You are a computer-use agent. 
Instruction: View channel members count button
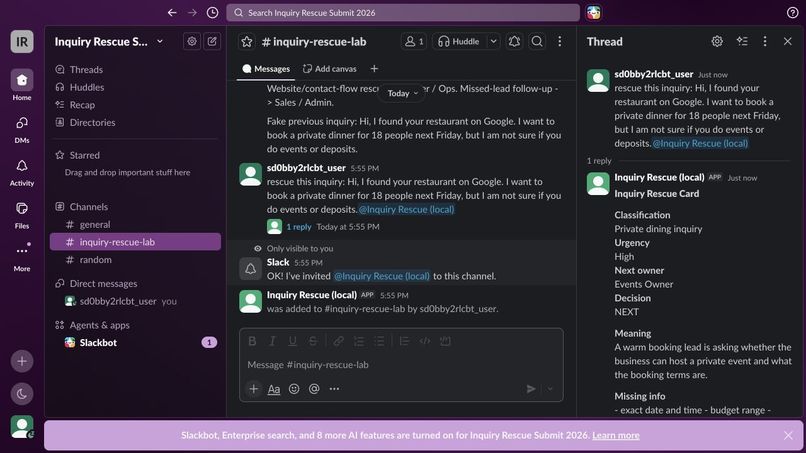[x=414, y=42]
